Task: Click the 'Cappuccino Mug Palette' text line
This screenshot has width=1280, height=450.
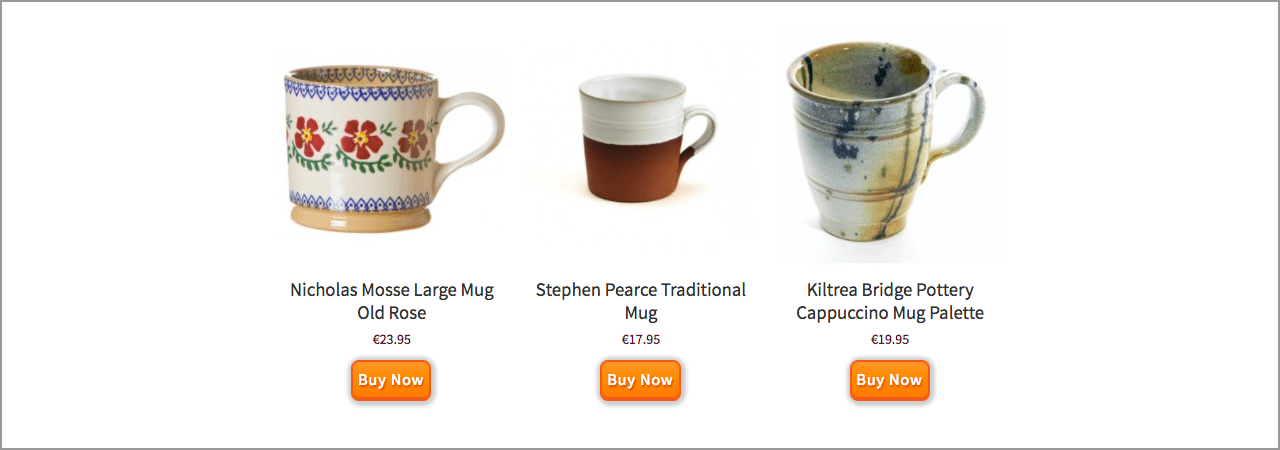Action: point(890,313)
